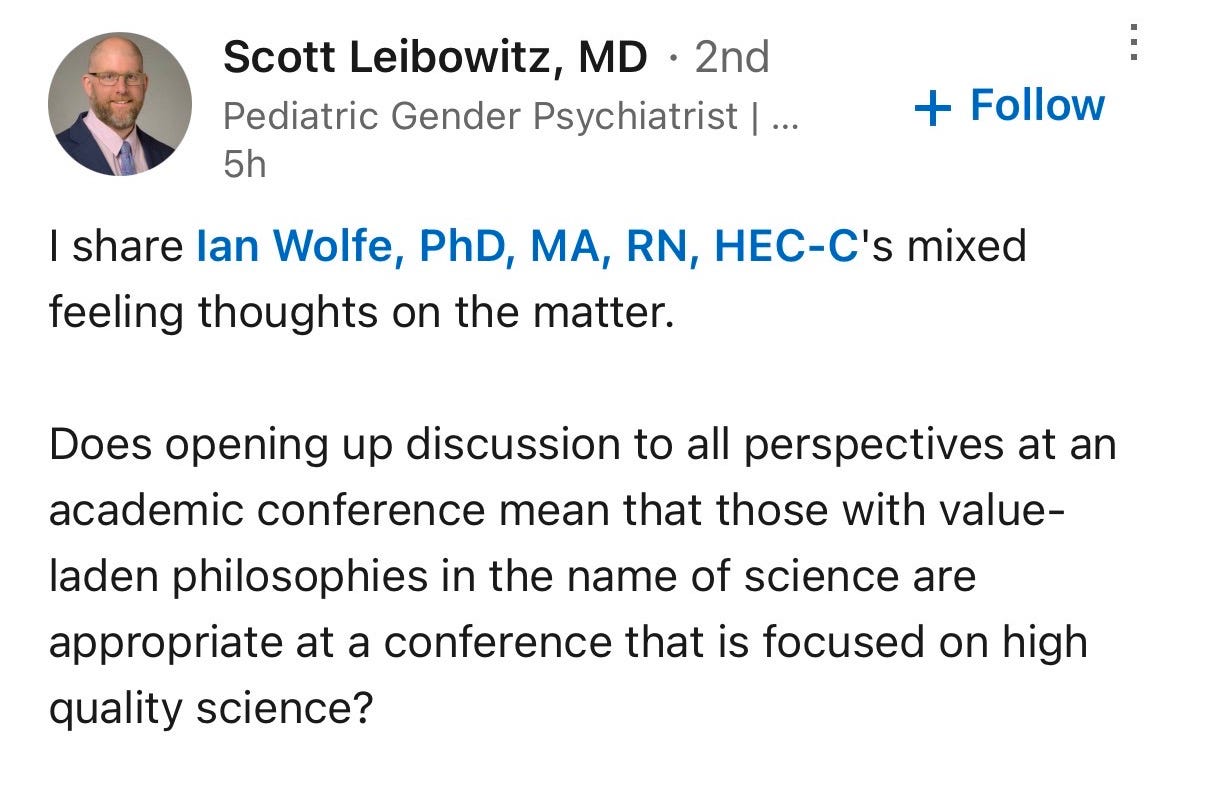Click the "I share" text before mention
Screen dimensions: 1206x794
[118, 246]
